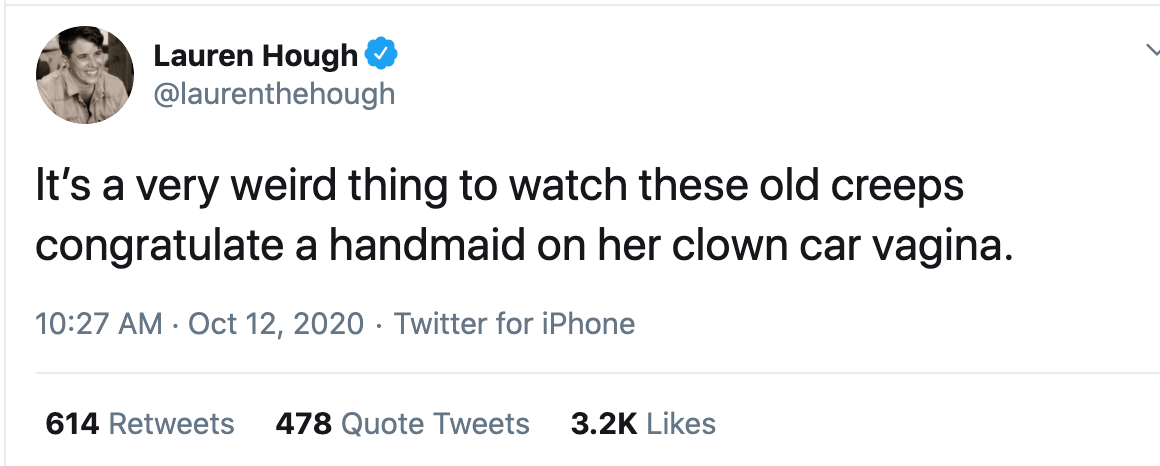Expand the tweet options chevron menu
Screen dimensions: 1160x466
click(1153, 50)
